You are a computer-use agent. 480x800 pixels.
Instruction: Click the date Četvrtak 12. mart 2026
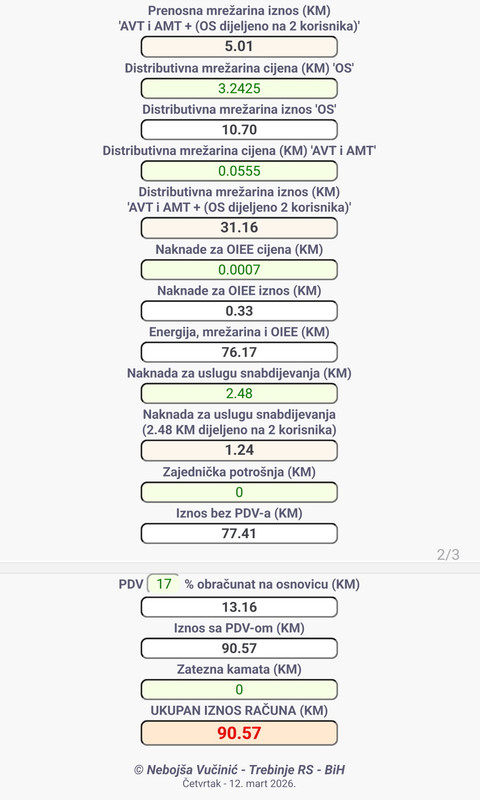(x=239, y=783)
